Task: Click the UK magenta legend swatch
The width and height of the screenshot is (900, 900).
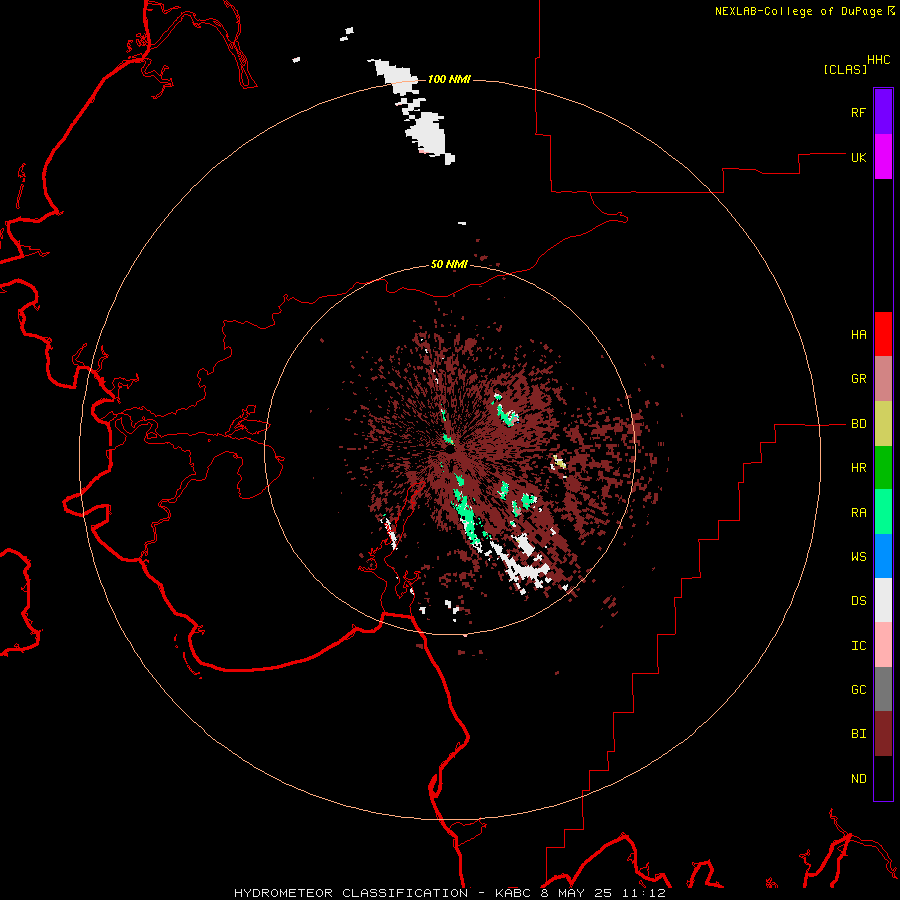Action: 883,156
